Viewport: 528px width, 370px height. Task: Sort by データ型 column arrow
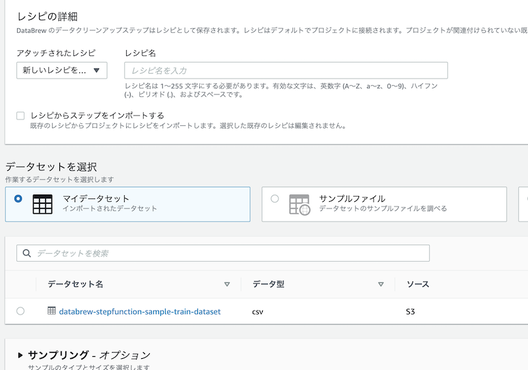click(x=381, y=284)
